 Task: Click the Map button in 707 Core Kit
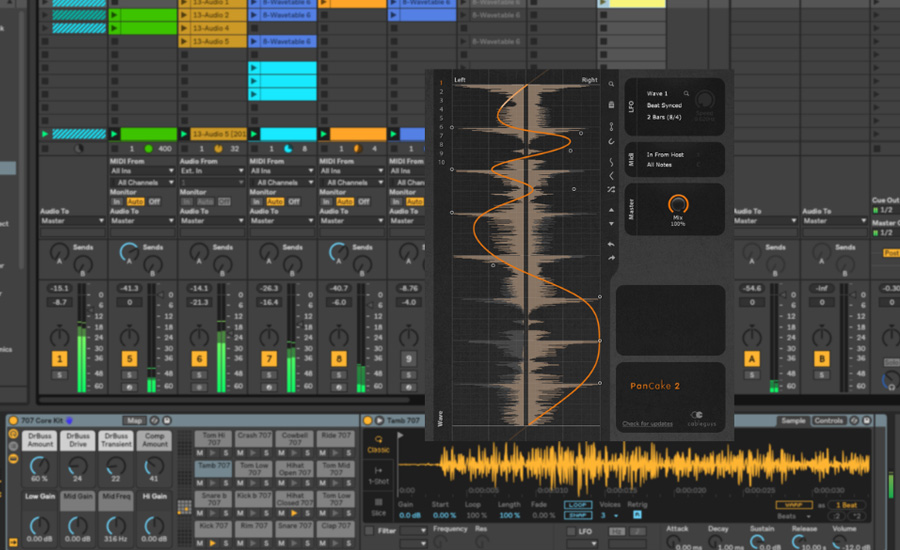134,421
